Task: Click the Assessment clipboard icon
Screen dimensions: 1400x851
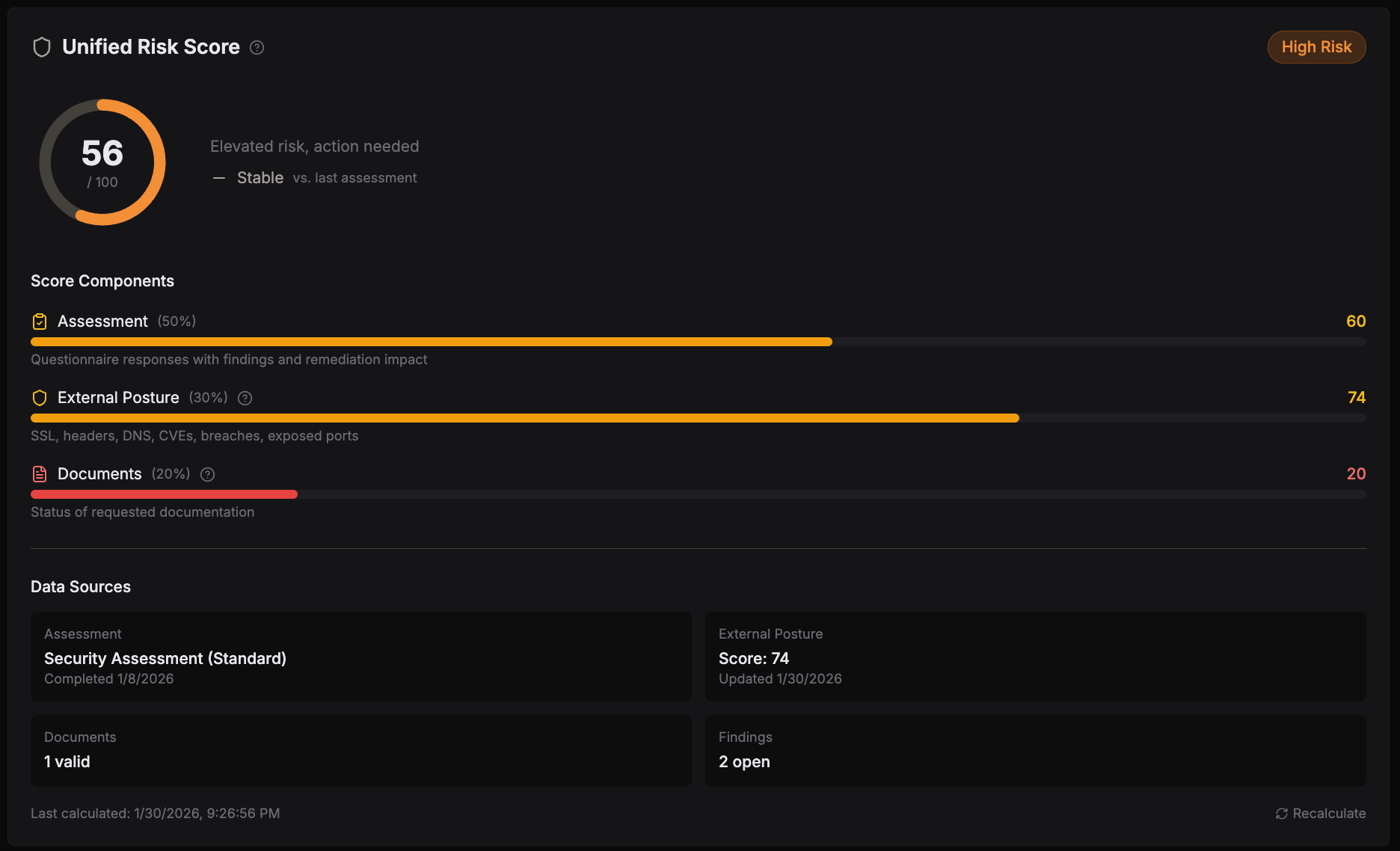Action: [40, 322]
